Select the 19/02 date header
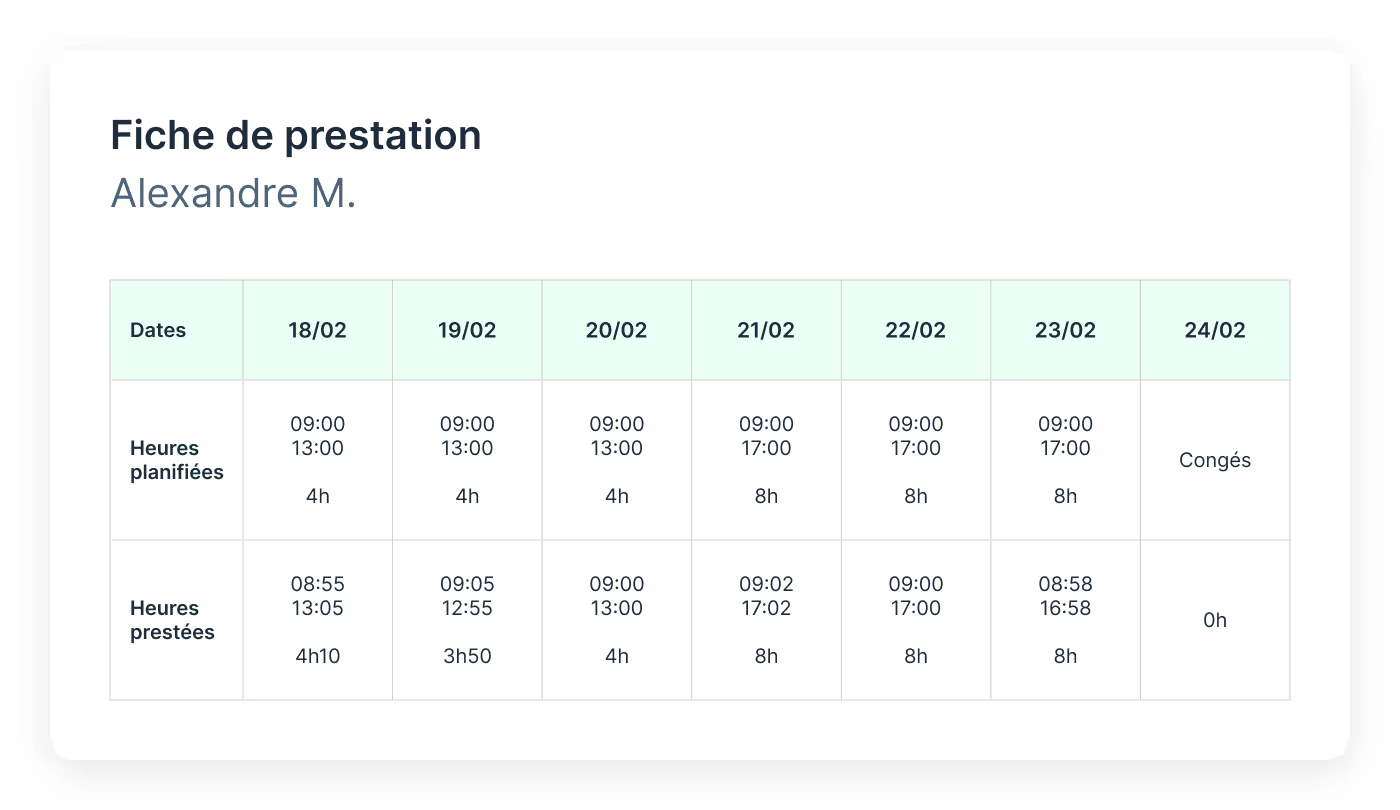Viewport: 1400px width, 810px height. pos(467,330)
